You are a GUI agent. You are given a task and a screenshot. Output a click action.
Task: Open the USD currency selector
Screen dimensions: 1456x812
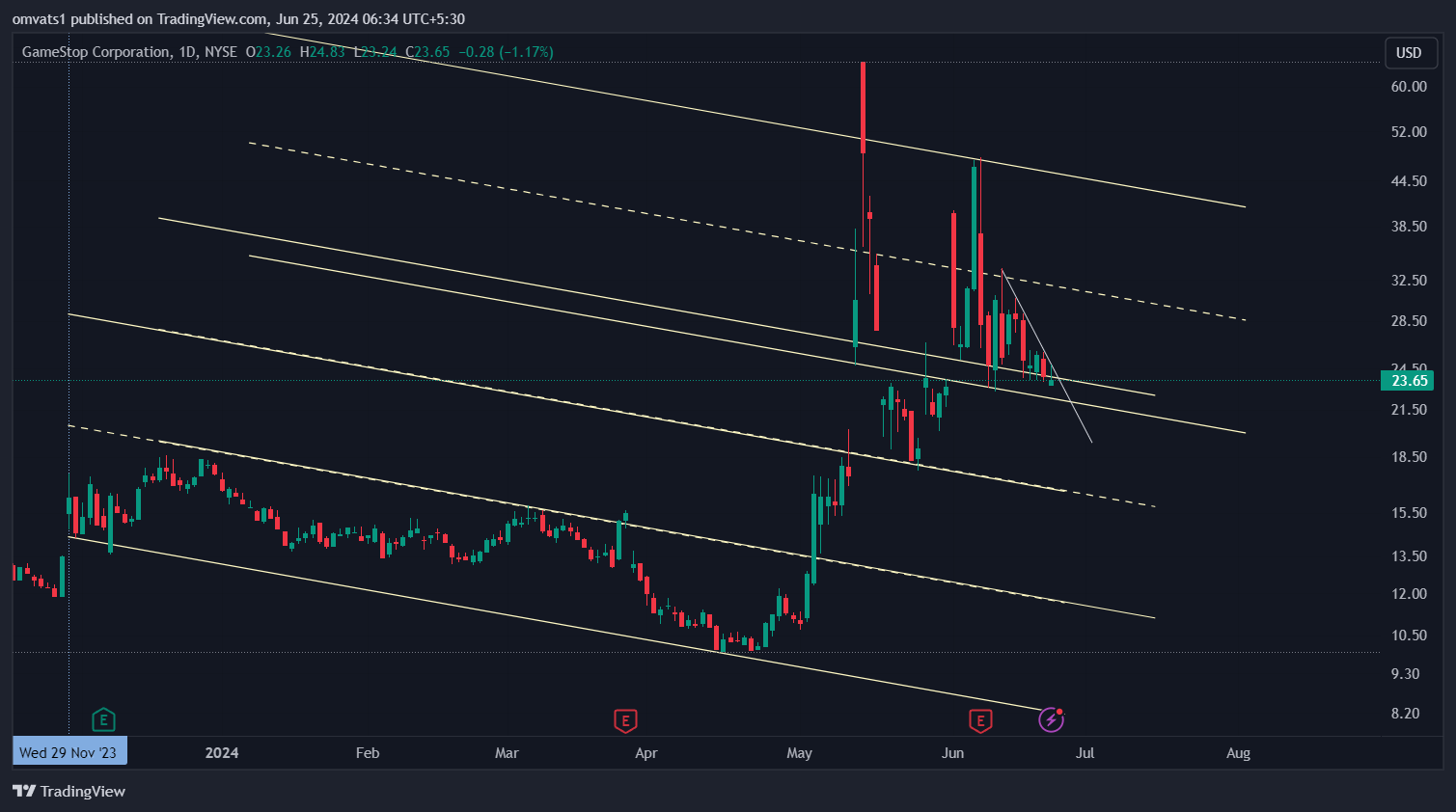(x=1409, y=52)
